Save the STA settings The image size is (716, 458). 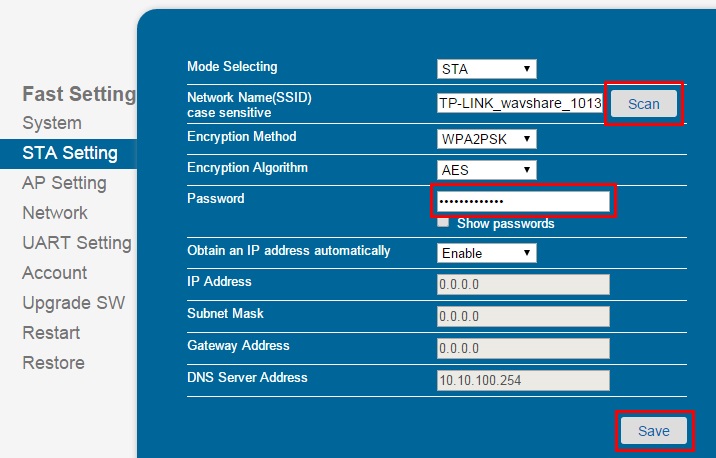tap(653, 431)
